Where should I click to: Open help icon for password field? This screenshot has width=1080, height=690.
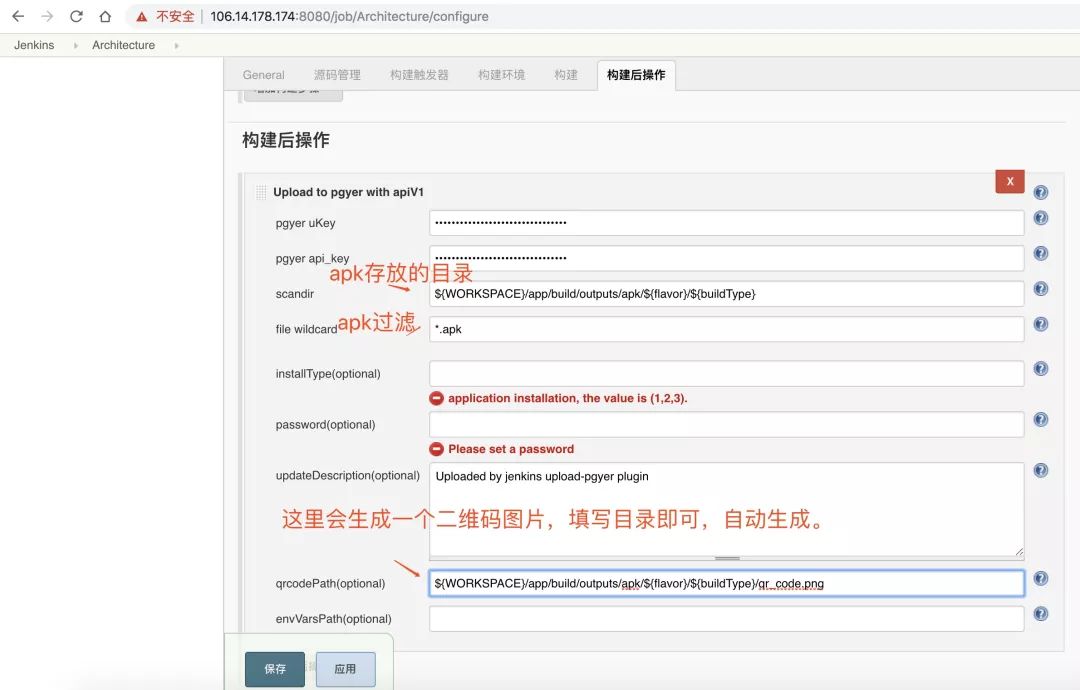click(1041, 419)
